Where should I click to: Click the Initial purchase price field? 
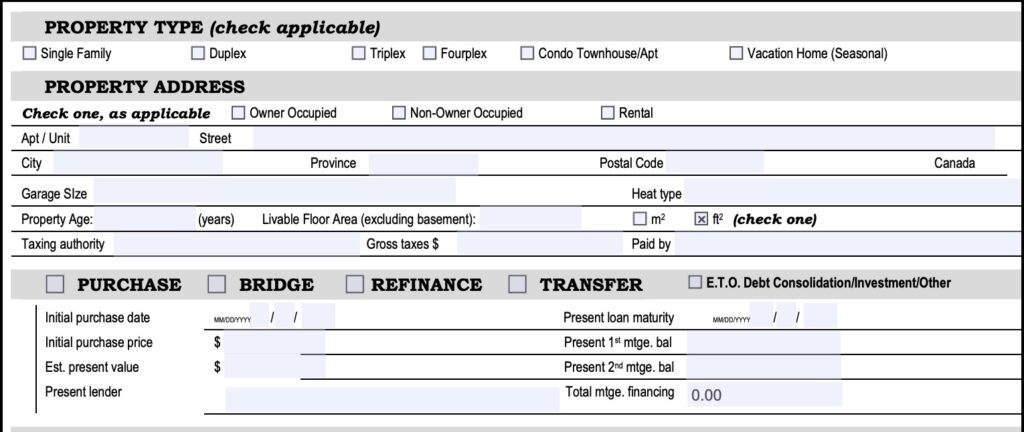pyautogui.click(x=275, y=343)
